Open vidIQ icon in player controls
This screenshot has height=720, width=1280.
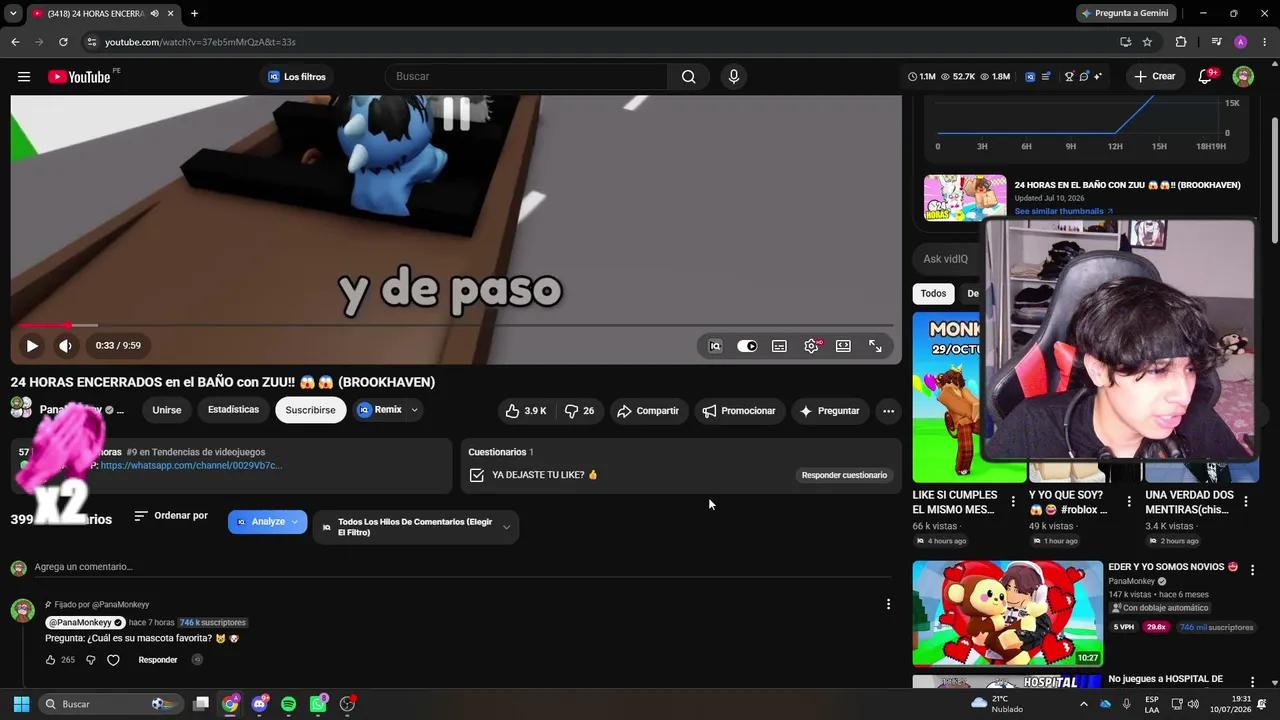715,346
